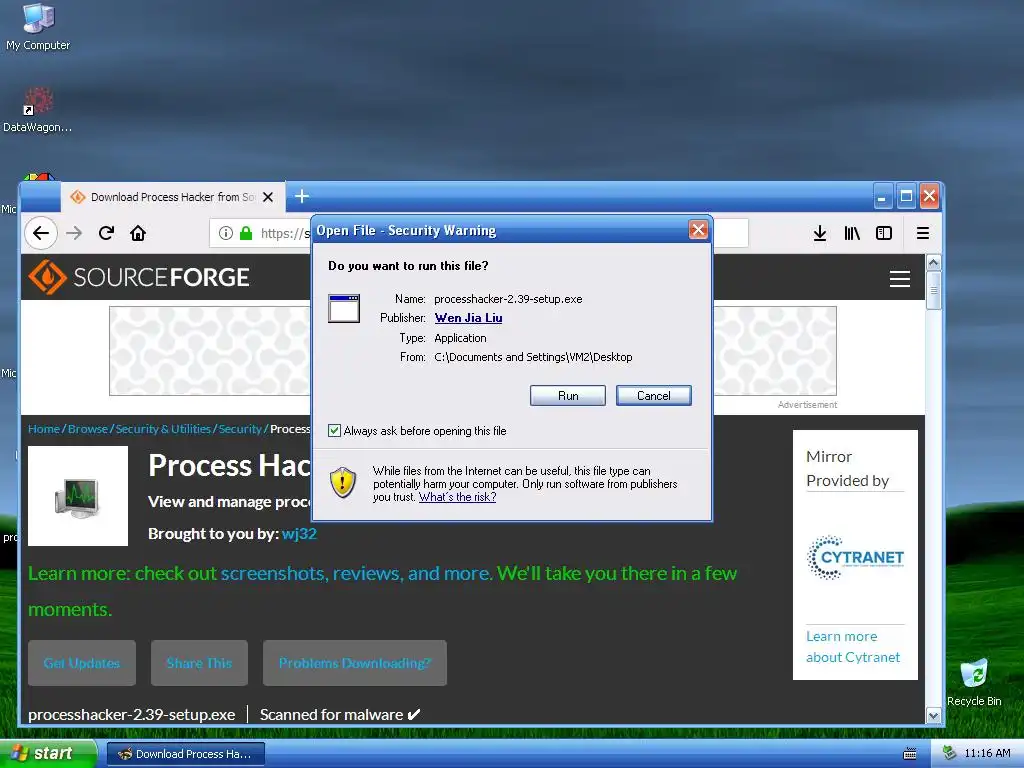Open the screenshots, reviews, and more link
This screenshot has height=768, width=1024.
[355, 573]
